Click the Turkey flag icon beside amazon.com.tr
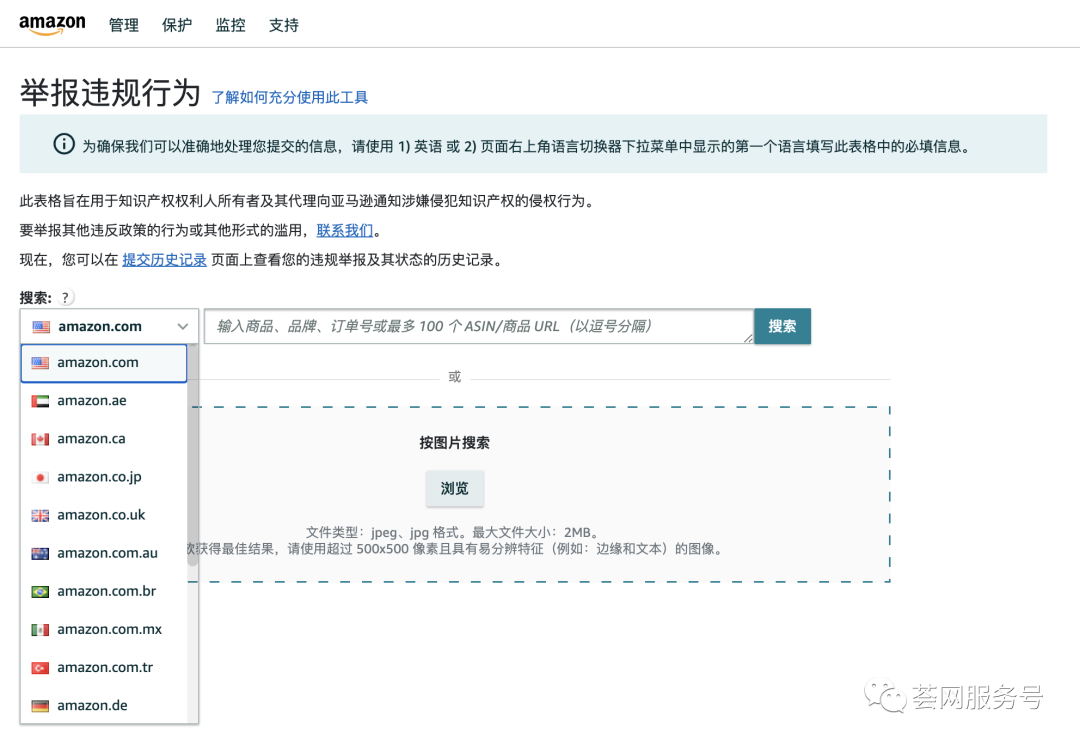 click(x=39, y=667)
